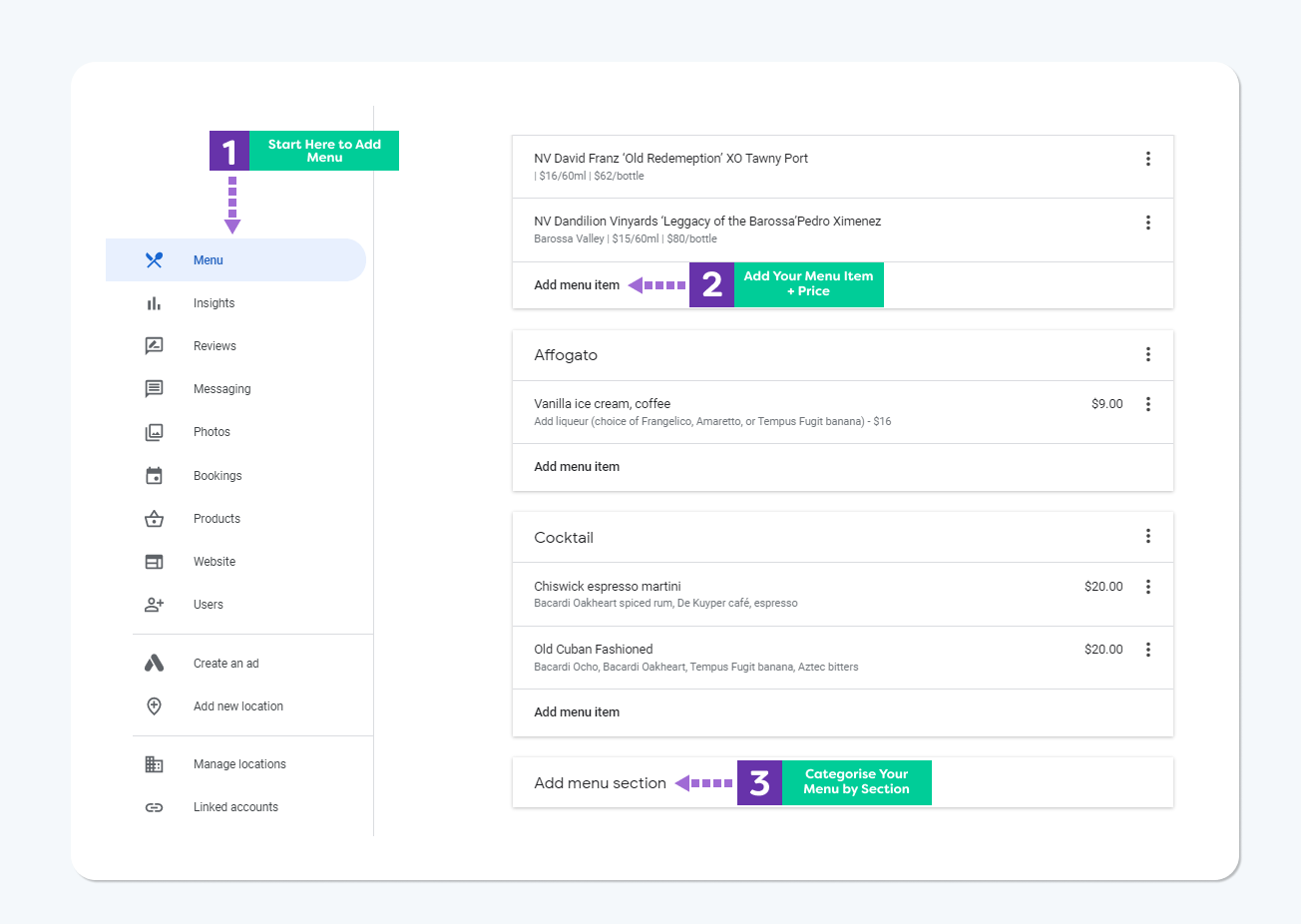Open more options for Chiswick espresso martini
1301x924 pixels.
click(x=1147, y=587)
